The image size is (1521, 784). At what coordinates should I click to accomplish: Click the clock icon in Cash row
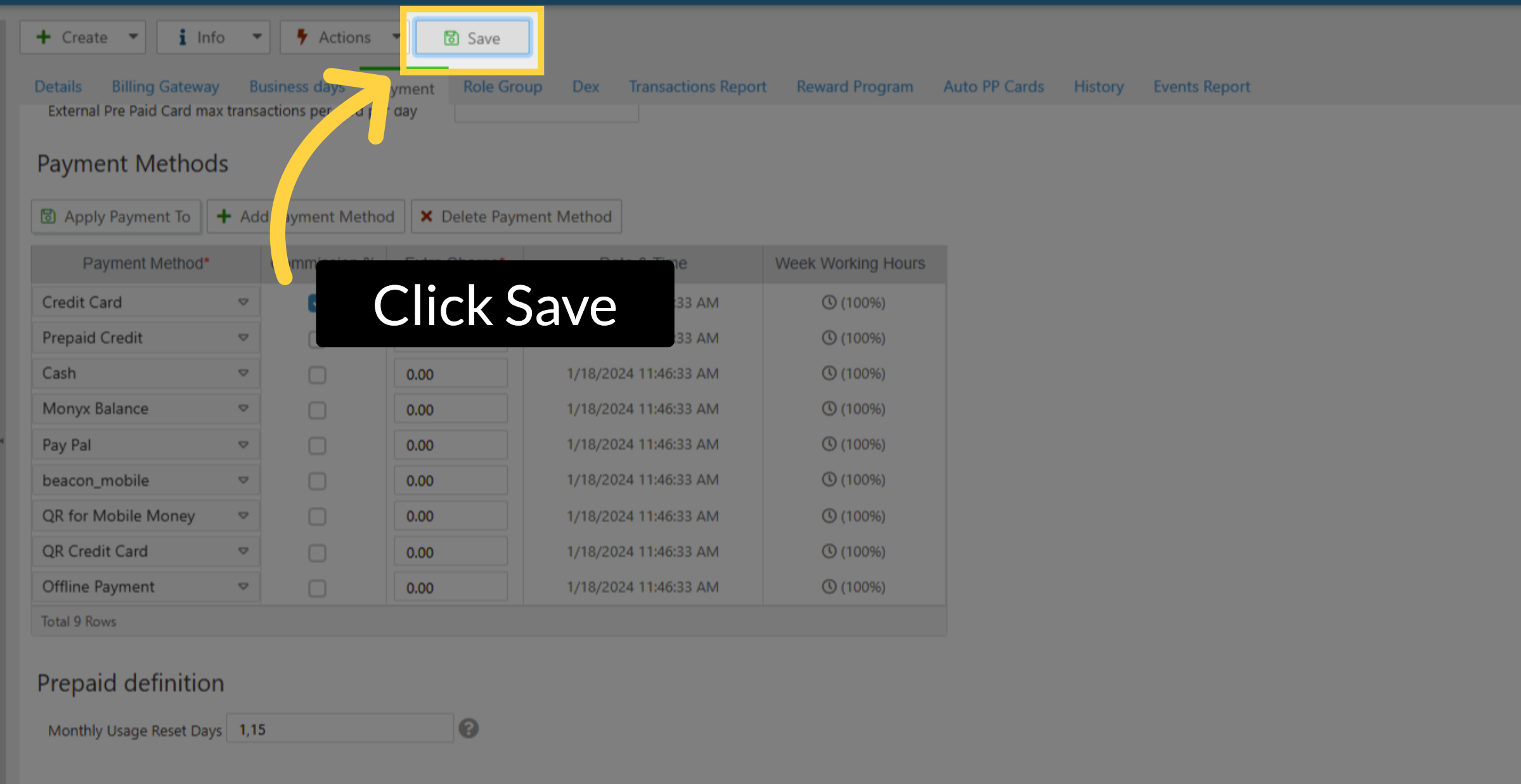click(x=829, y=373)
